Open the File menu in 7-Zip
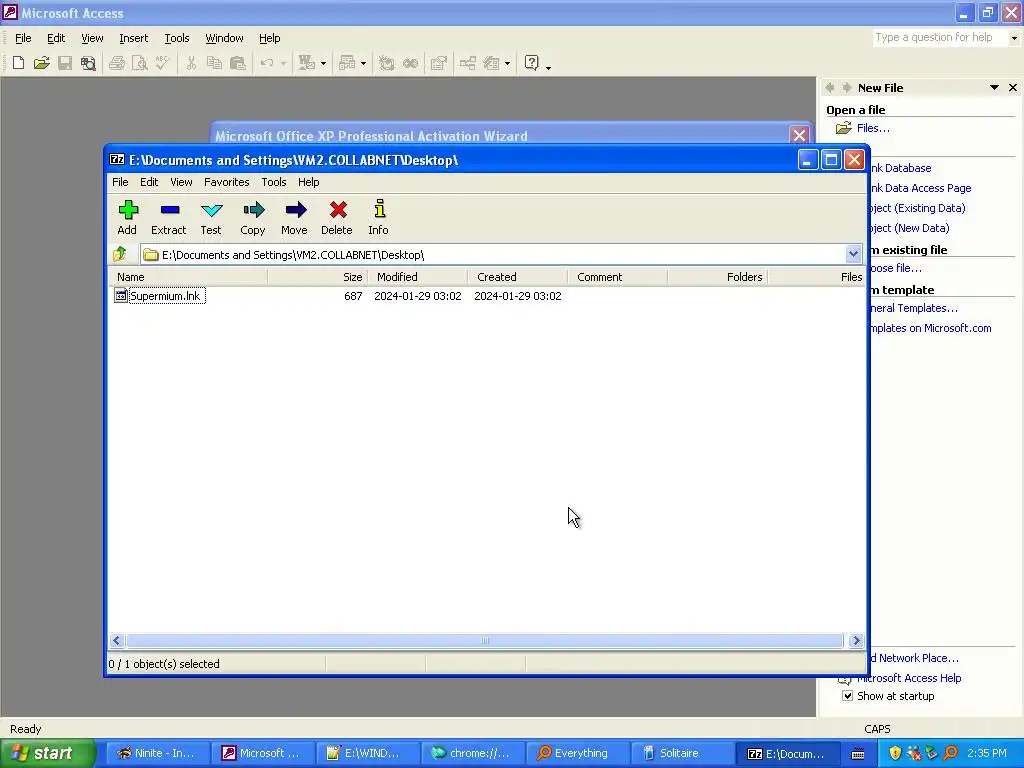The image size is (1024, 768). [120, 182]
